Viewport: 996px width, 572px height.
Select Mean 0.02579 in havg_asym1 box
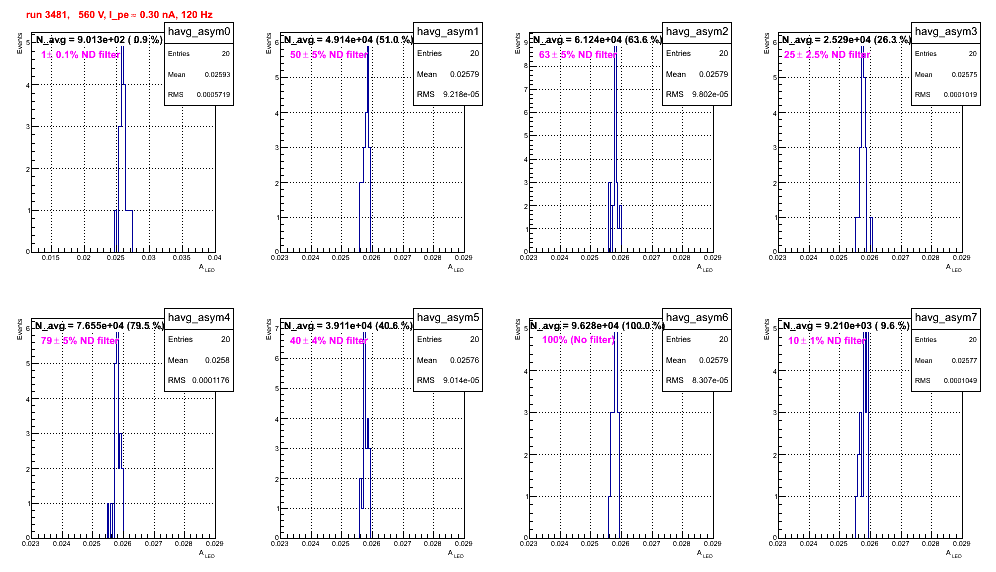[x=465, y=74]
